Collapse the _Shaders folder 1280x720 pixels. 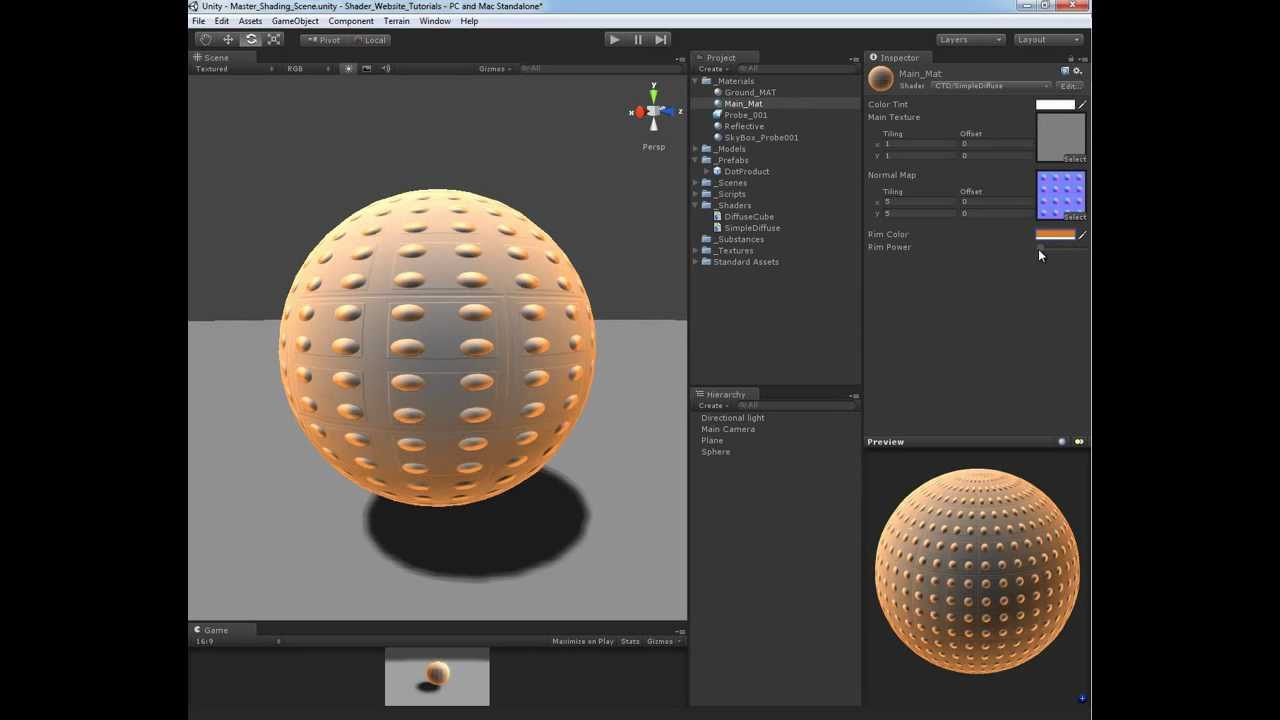point(695,205)
